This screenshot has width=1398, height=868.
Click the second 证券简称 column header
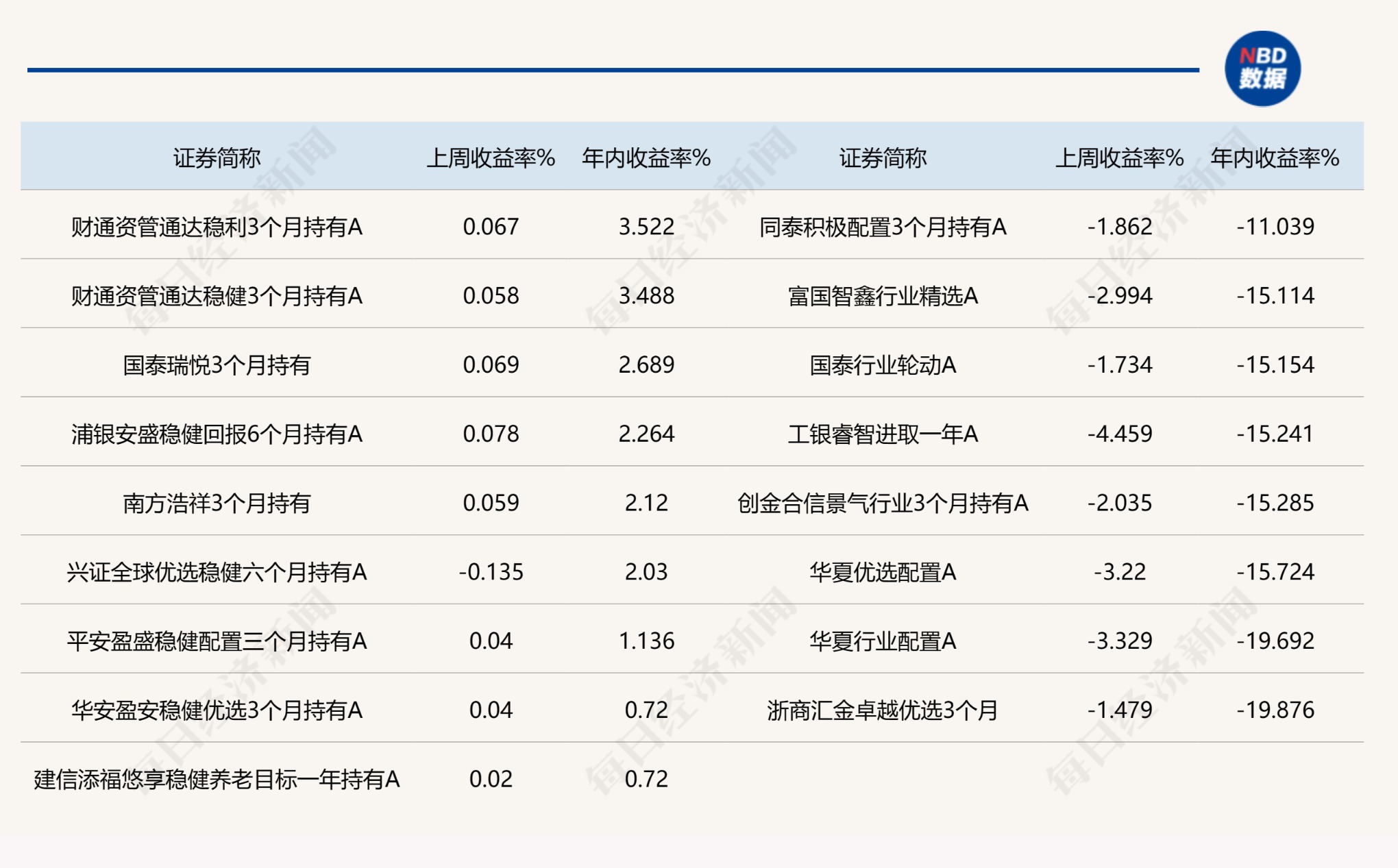pos(882,158)
